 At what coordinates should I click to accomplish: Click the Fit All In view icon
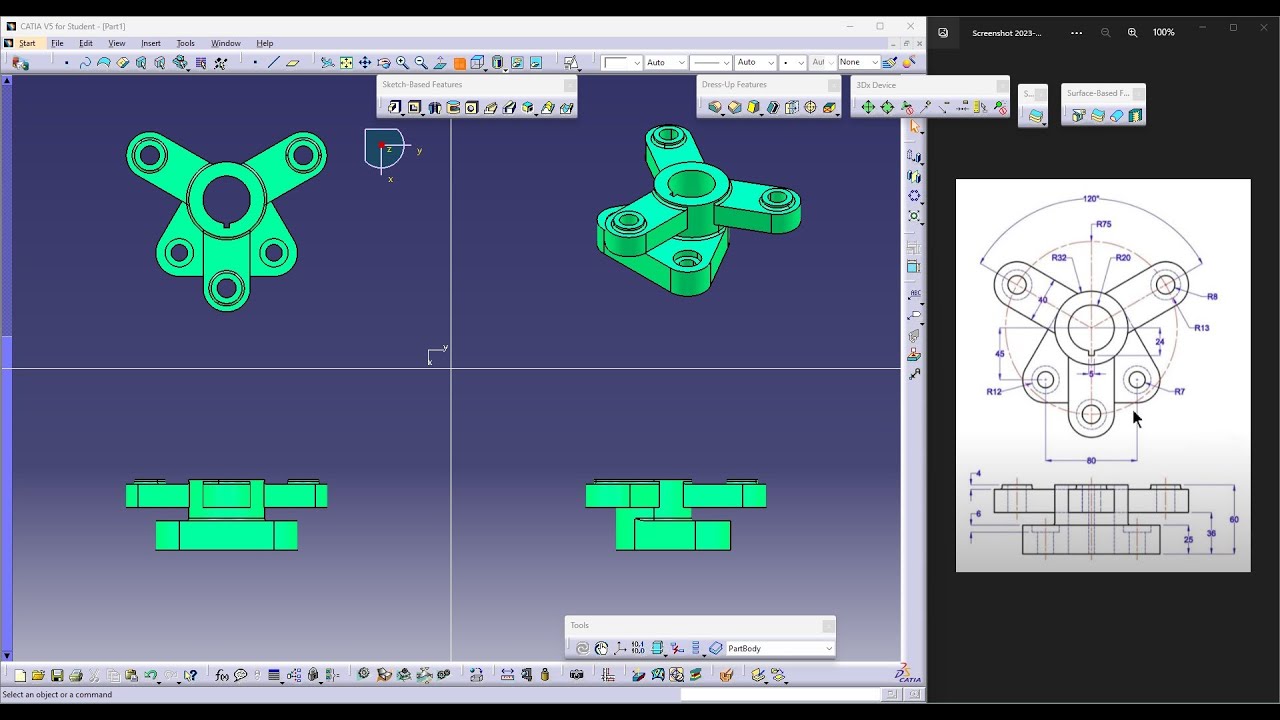coord(346,62)
